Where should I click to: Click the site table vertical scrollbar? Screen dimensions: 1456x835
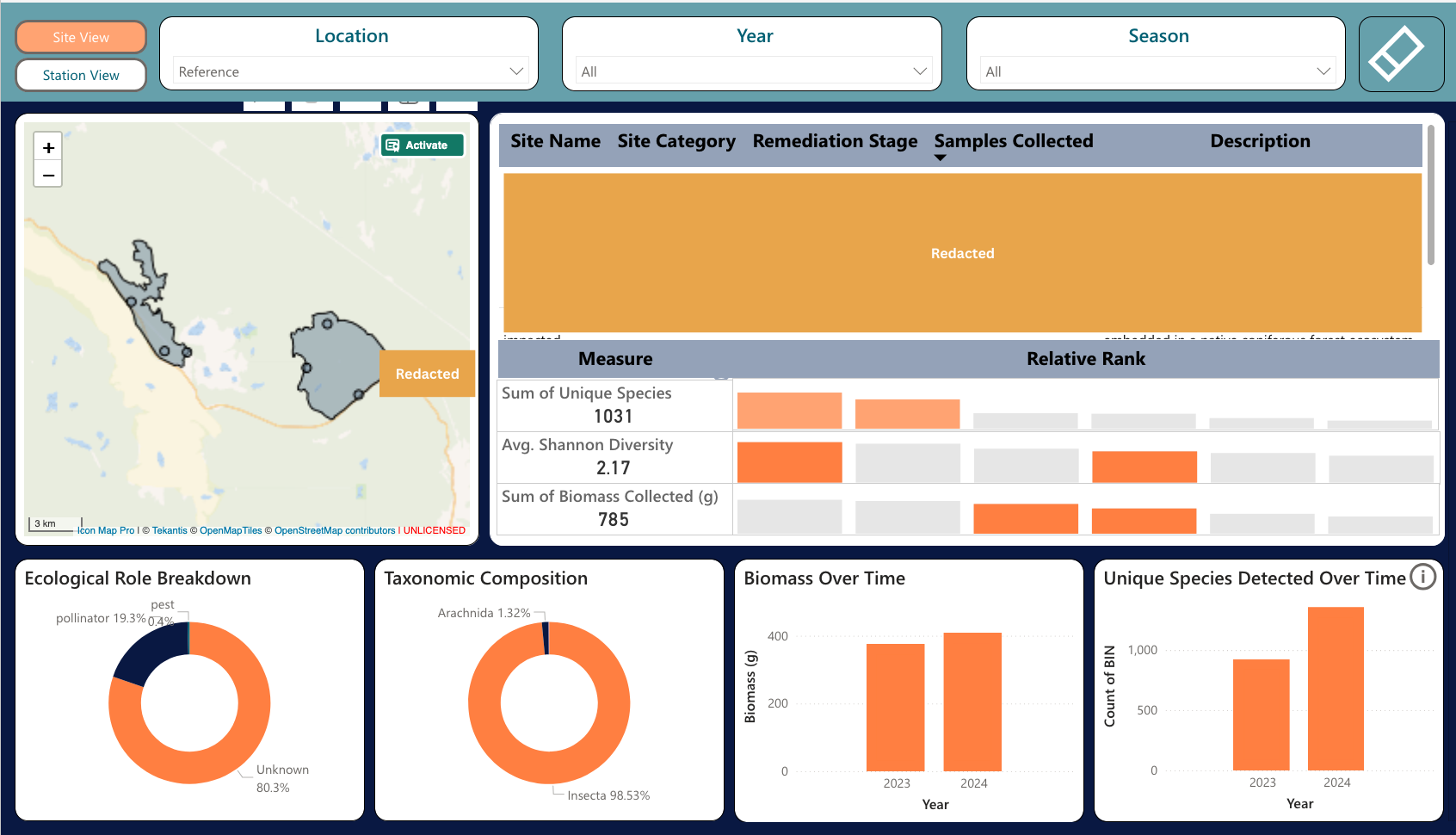[1430, 195]
